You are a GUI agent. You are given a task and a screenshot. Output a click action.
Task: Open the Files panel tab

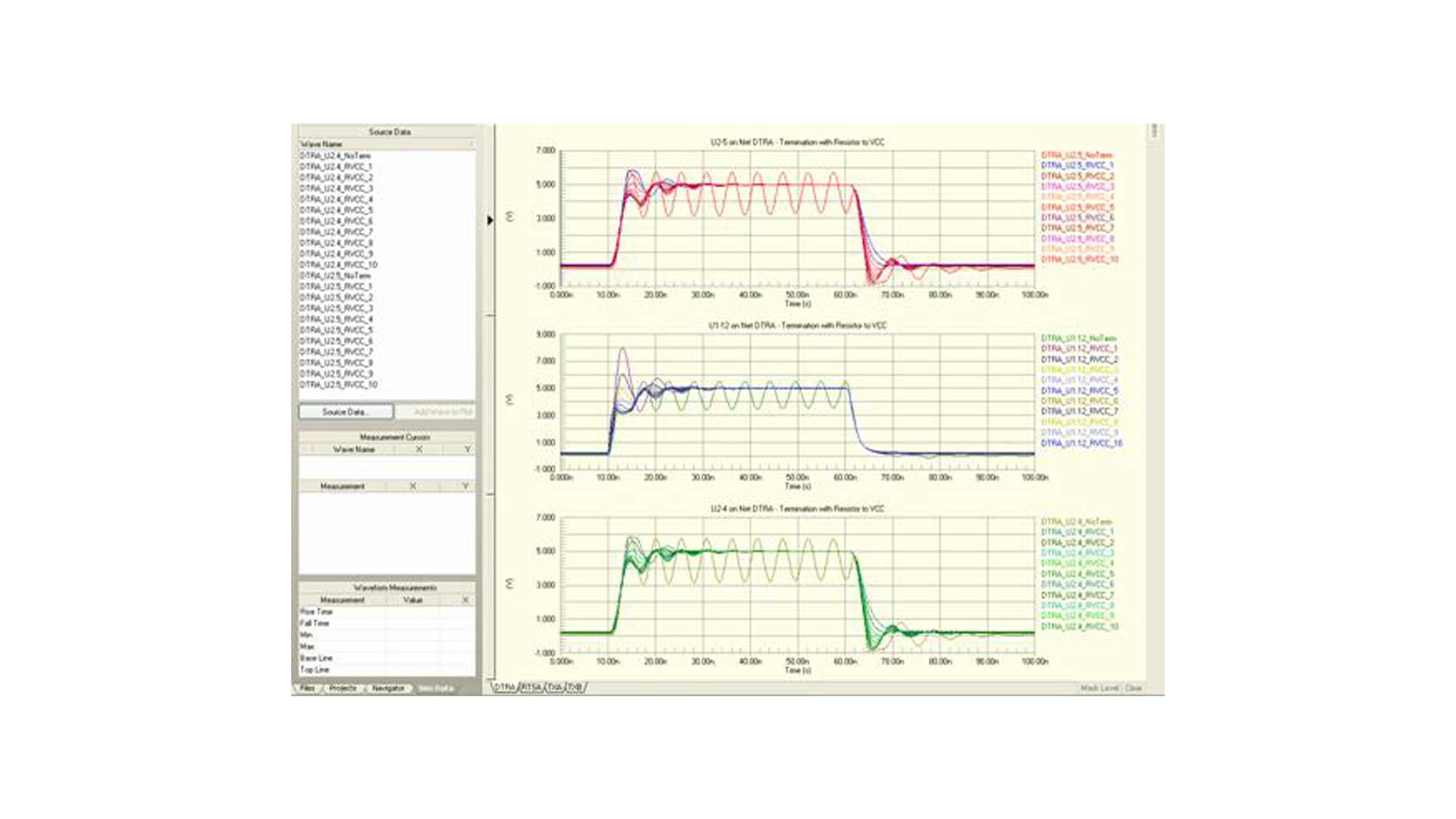click(x=307, y=689)
